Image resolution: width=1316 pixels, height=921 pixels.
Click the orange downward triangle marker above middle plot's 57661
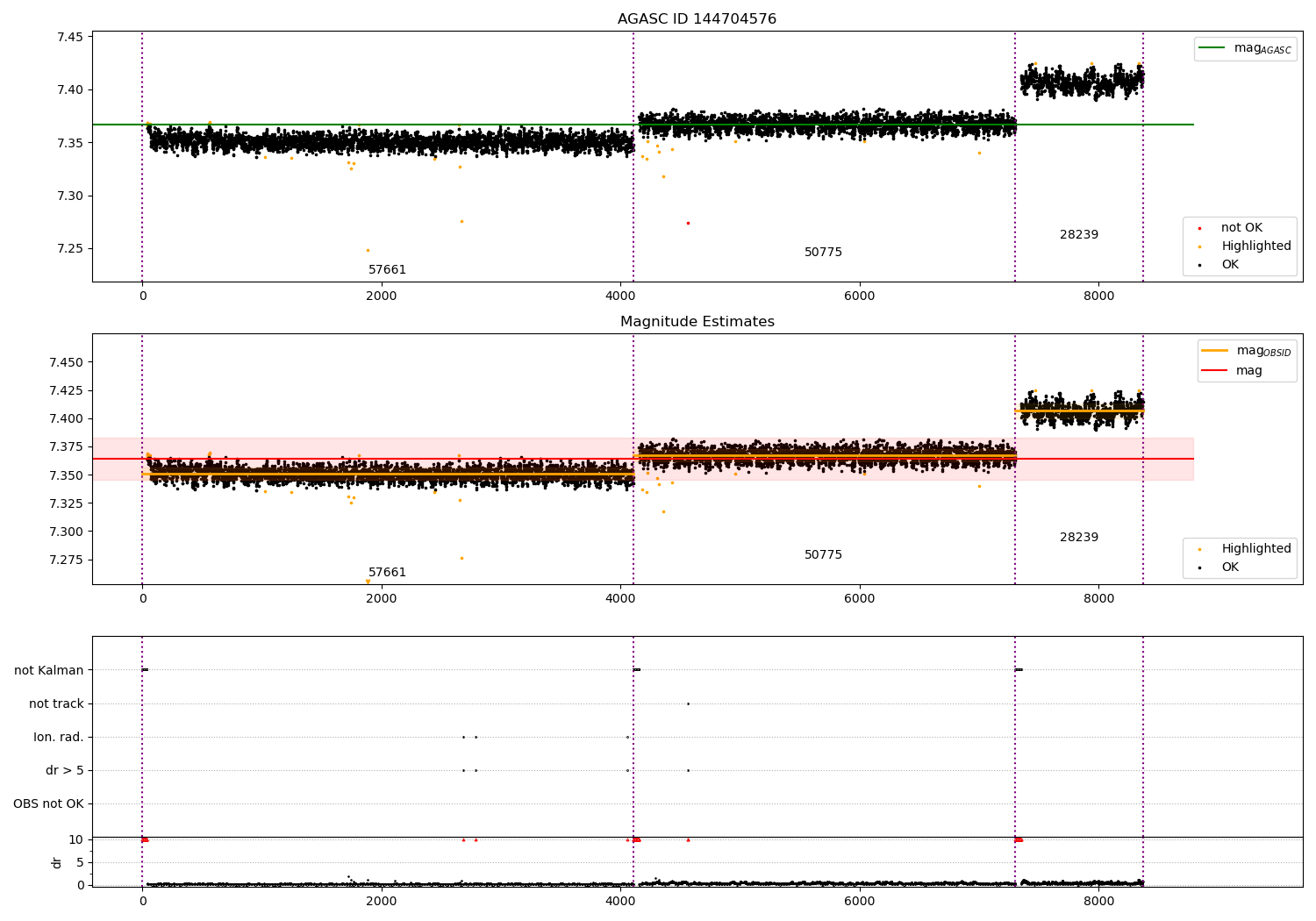pyautogui.click(x=368, y=582)
